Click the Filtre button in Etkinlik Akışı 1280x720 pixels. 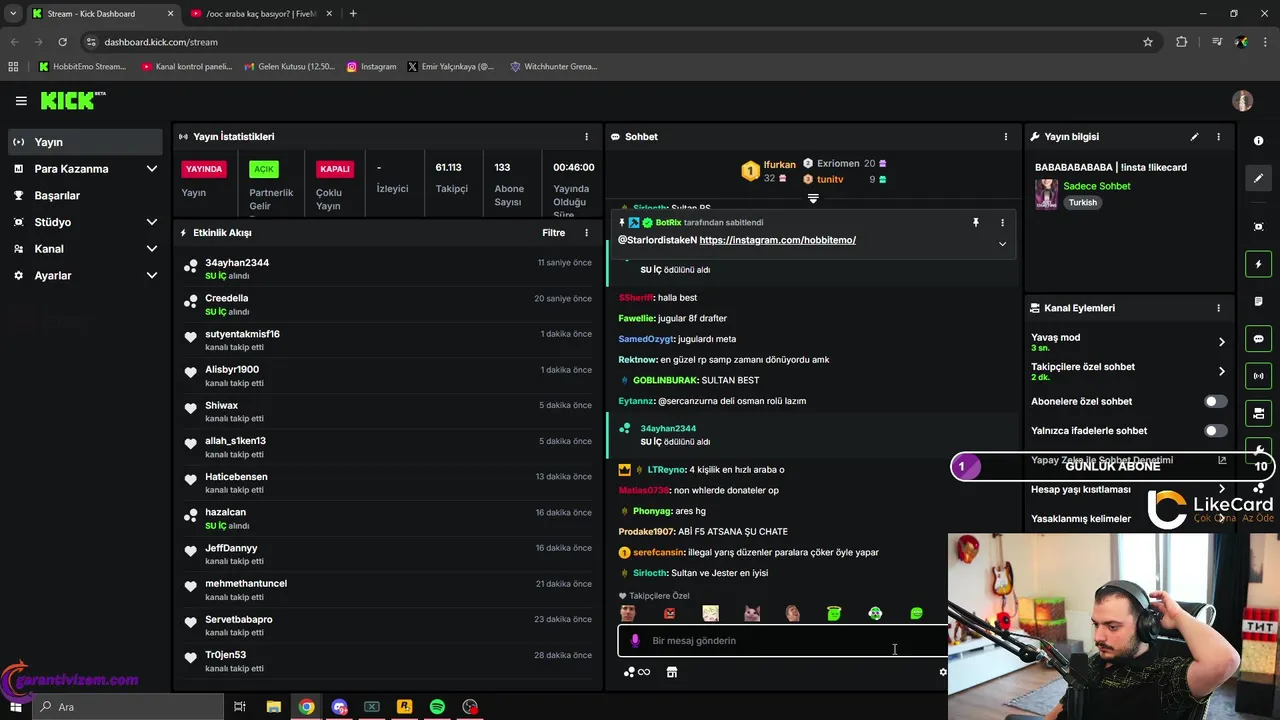coord(554,233)
